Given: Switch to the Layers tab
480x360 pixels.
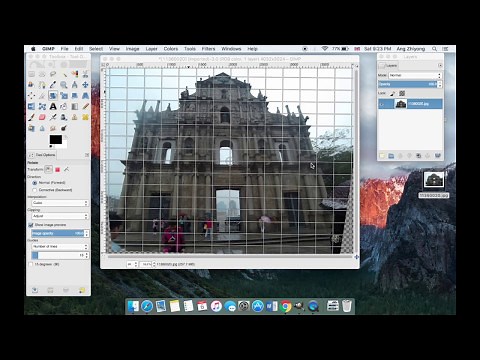Looking at the screenshot, I should 388,66.
